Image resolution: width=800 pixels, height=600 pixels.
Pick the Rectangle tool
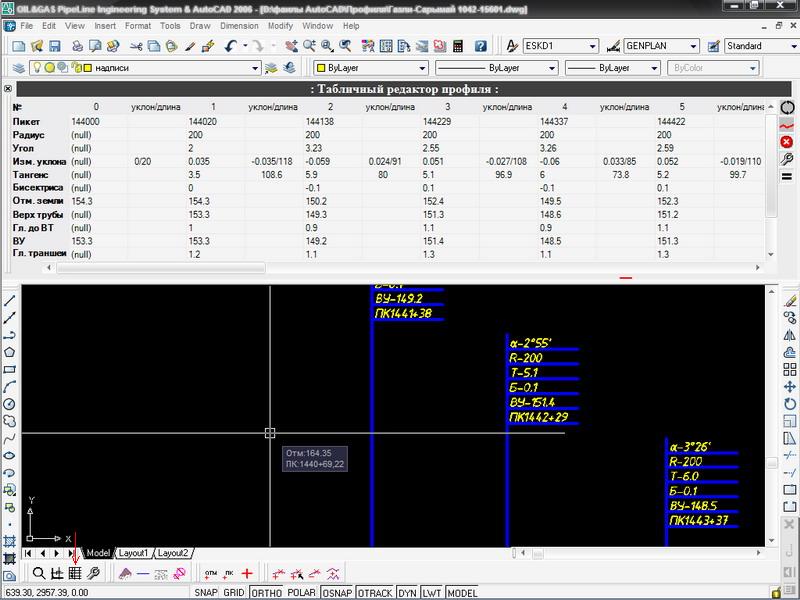click(x=9, y=368)
